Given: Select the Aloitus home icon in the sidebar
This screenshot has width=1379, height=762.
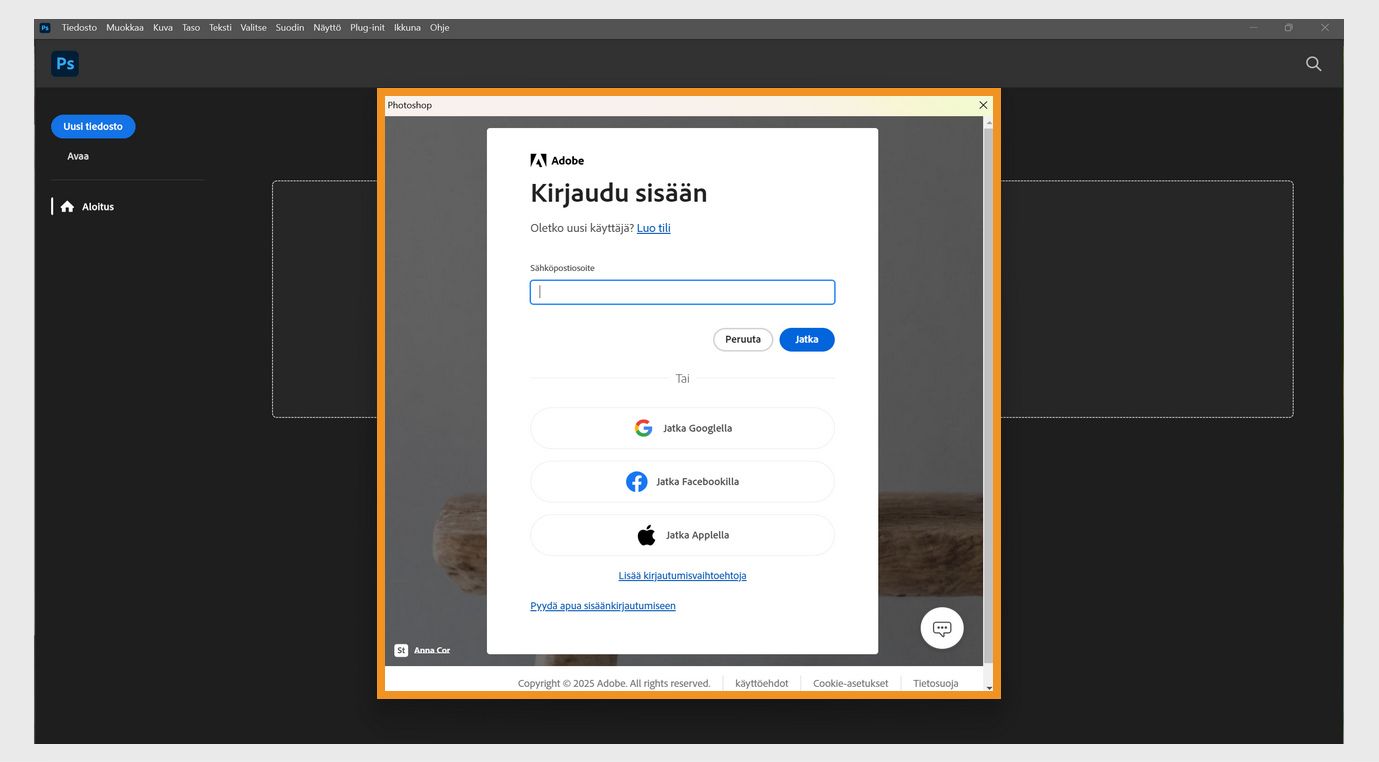Looking at the screenshot, I should click(67, 206).
